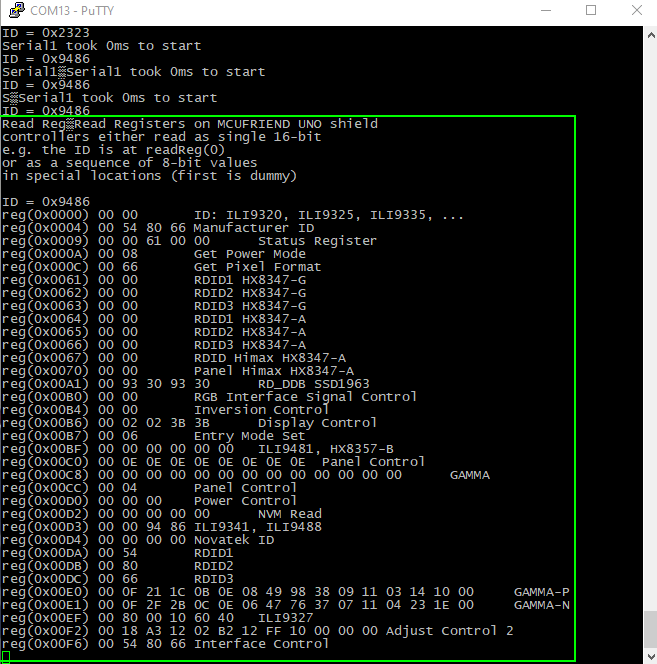This screenshot has height=664, width=657.
Task: Click the vertical scrollbar thumb
Action: tap(651, 629)
